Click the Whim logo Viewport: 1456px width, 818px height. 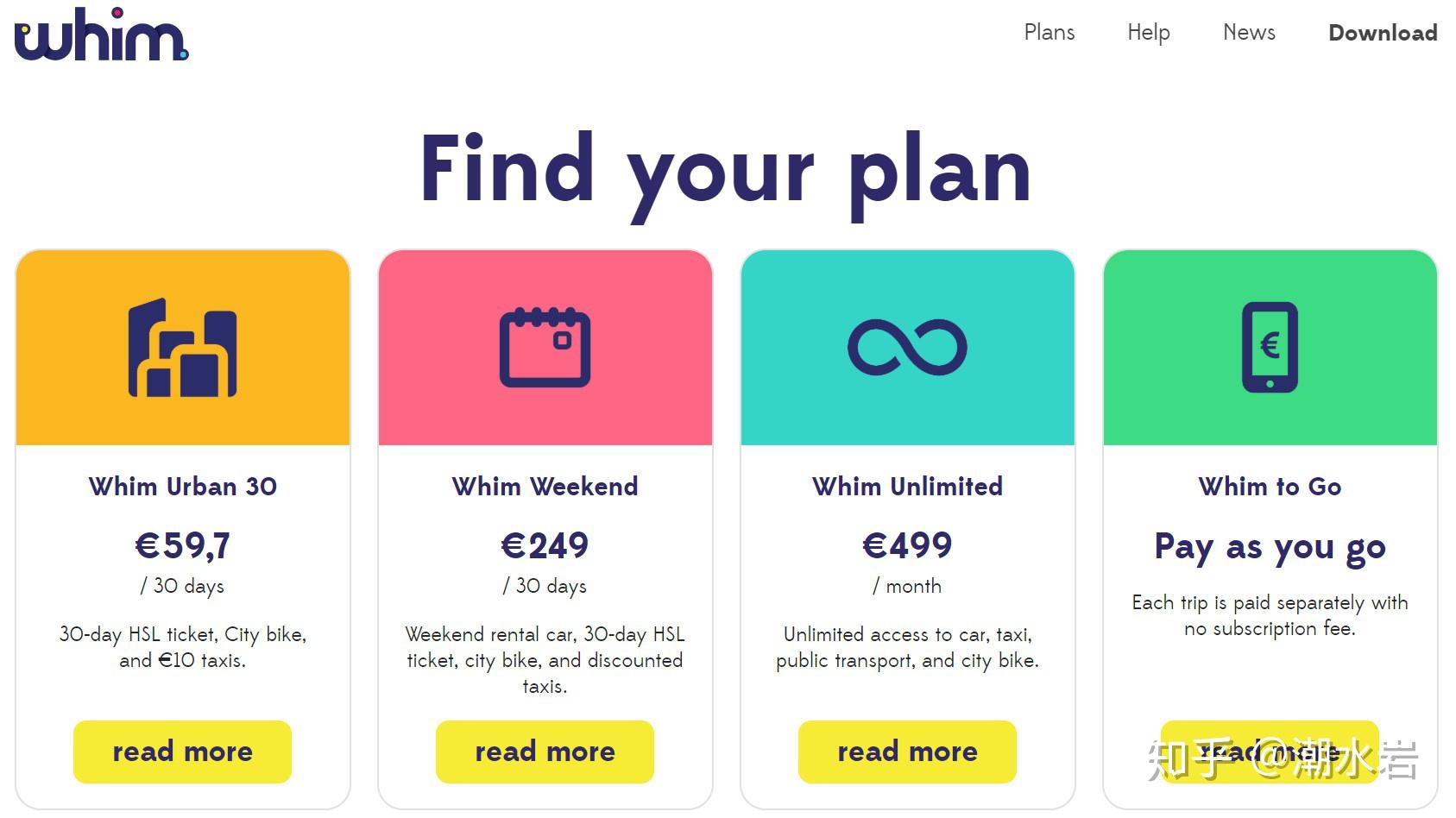pyautogui.click(x=102, y=35)
